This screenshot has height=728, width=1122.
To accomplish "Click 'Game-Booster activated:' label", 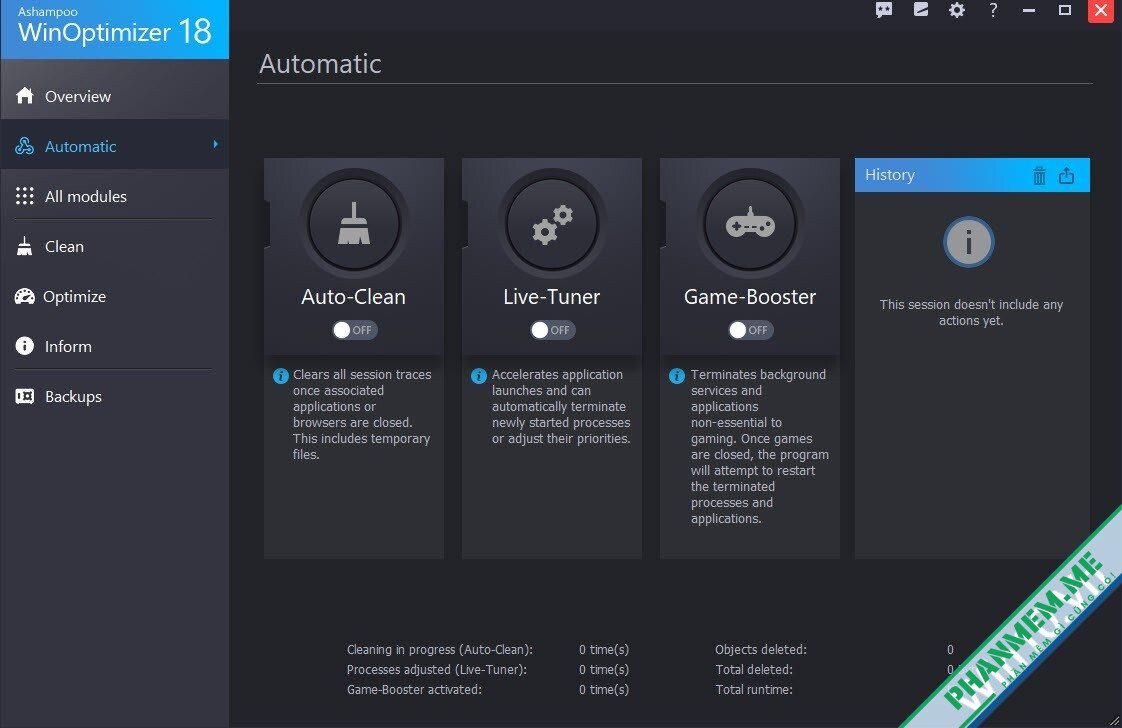I will (414, 689).
